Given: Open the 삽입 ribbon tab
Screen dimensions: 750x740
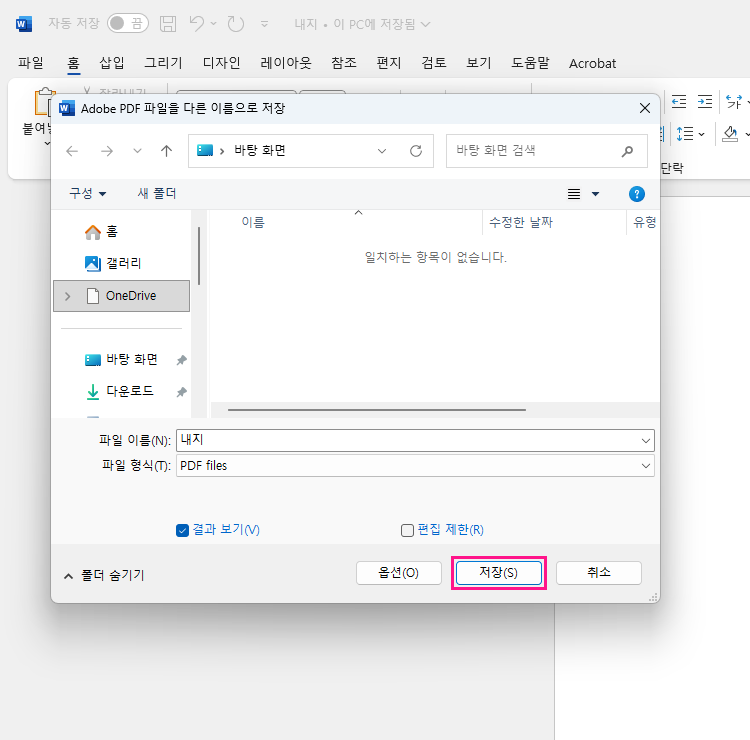Looking at the screenshot, I should 112,63.
